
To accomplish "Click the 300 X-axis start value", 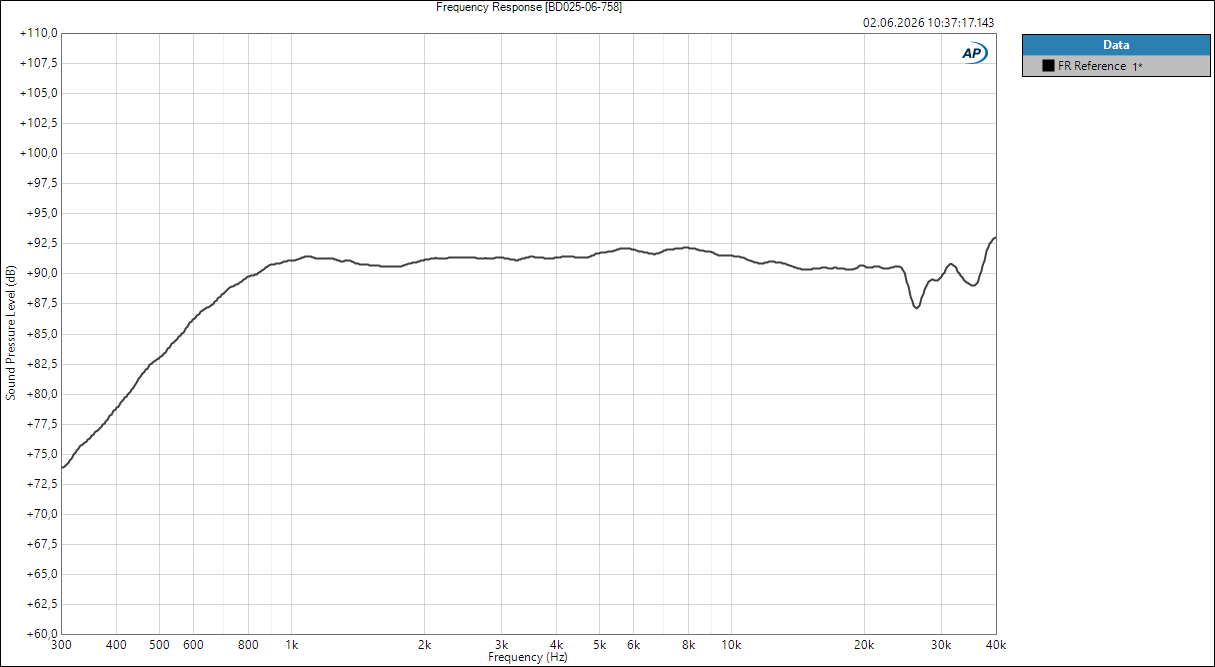I will [62, 645].
